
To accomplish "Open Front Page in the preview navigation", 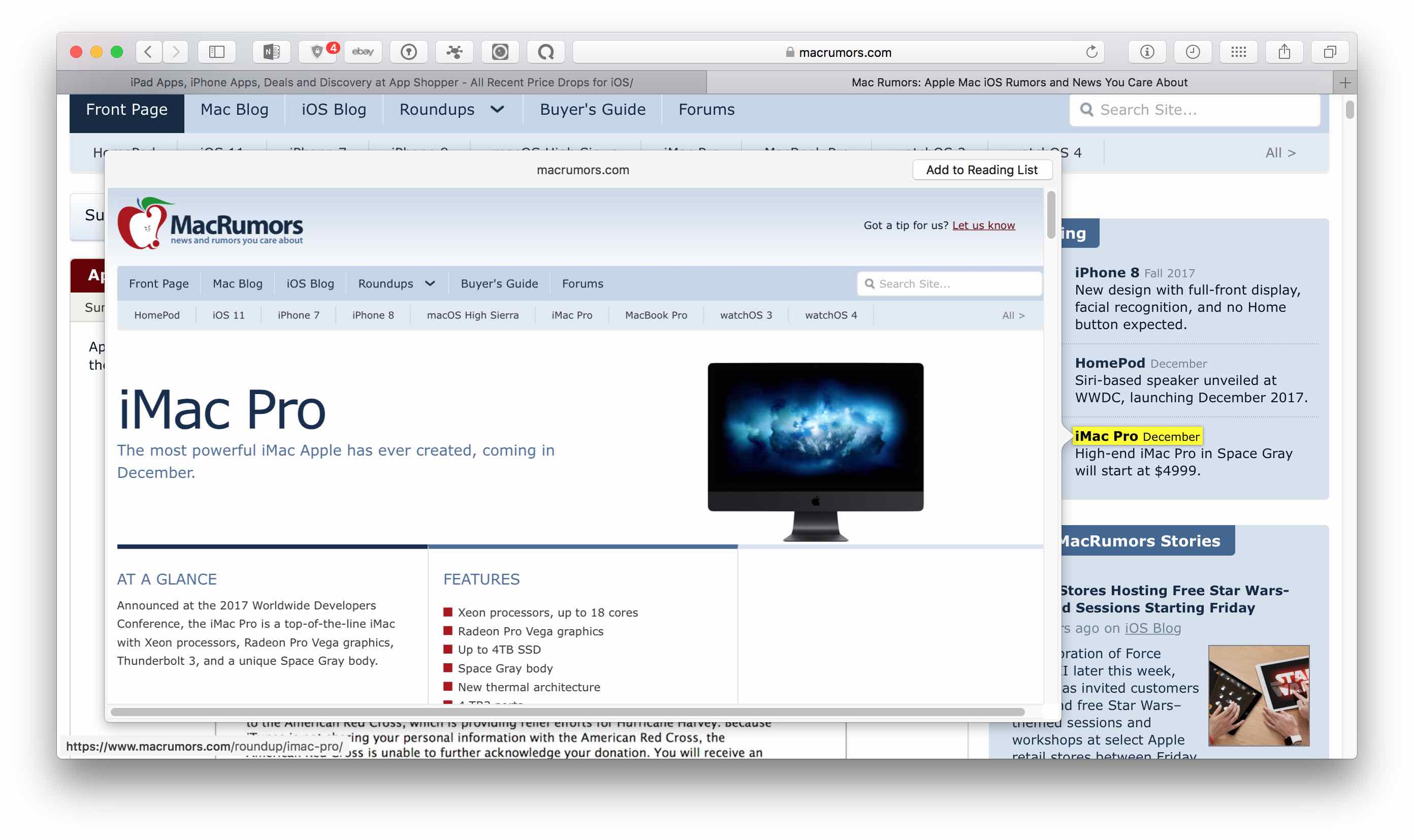I will pos(159,283).
